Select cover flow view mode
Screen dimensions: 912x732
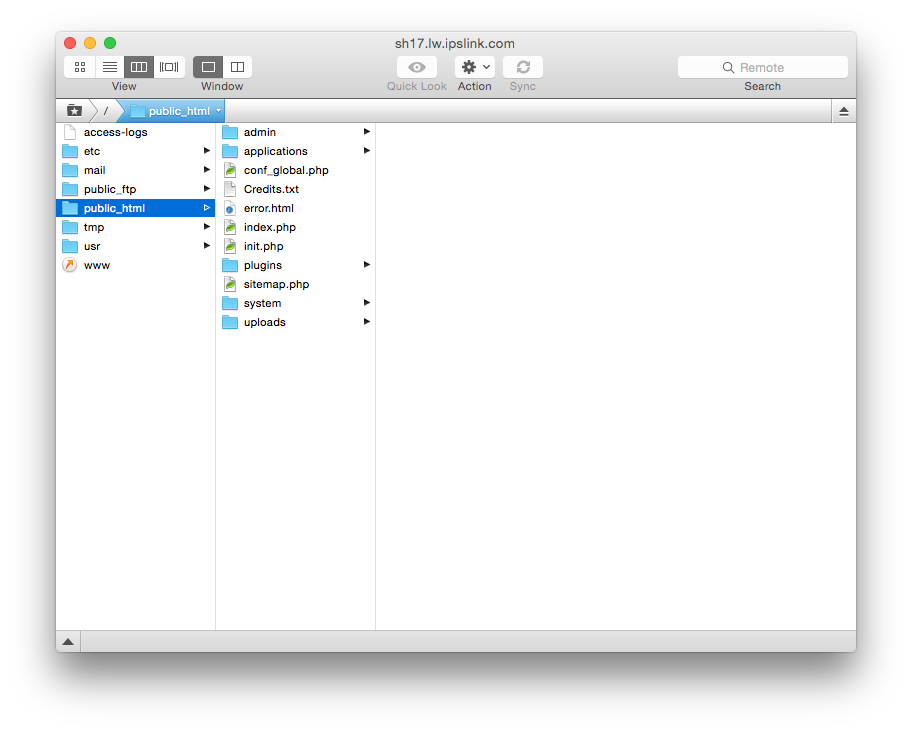(x=170, y=67)
